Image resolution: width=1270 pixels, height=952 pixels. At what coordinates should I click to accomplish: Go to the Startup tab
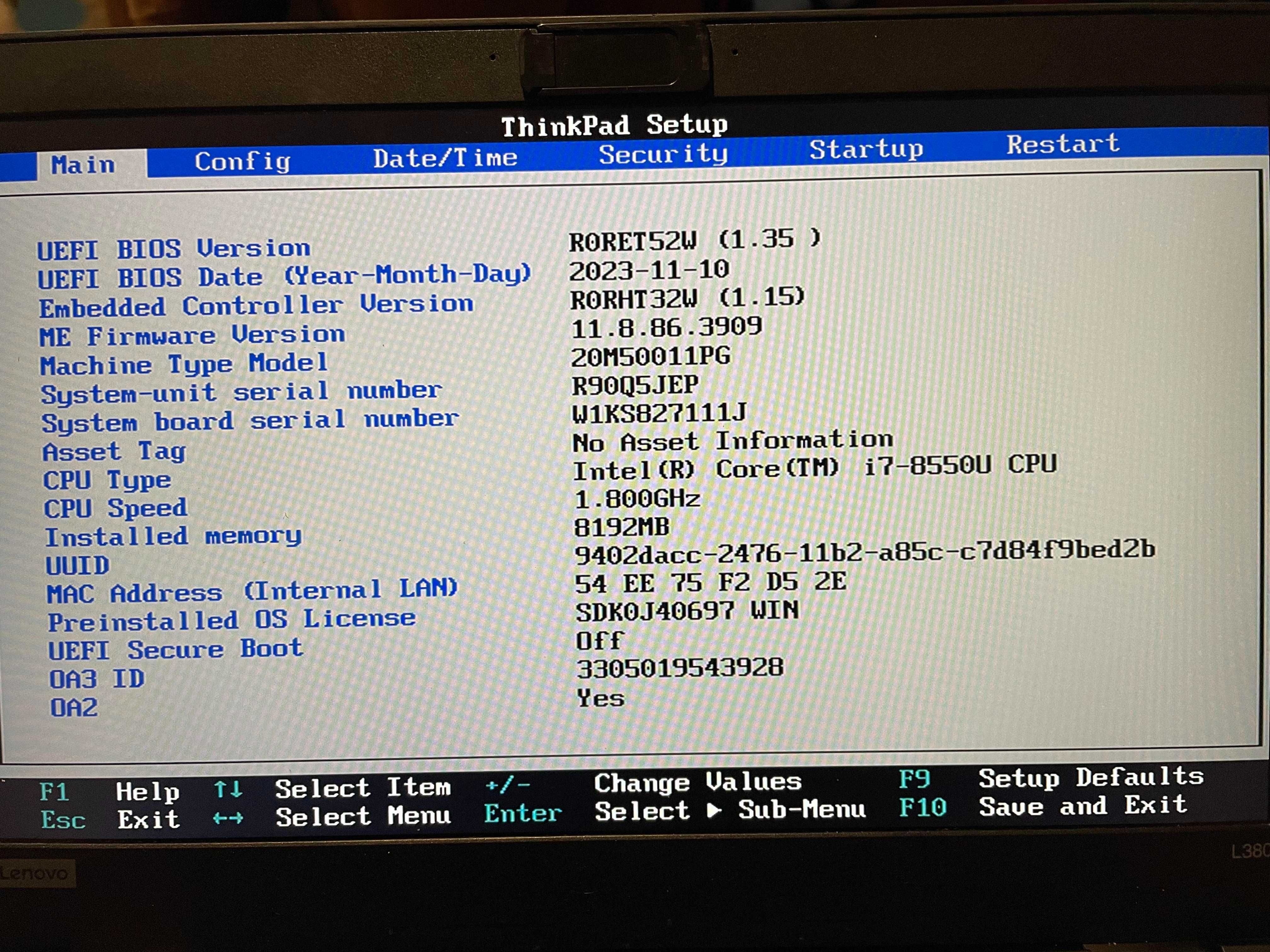[x=867, y=149]
